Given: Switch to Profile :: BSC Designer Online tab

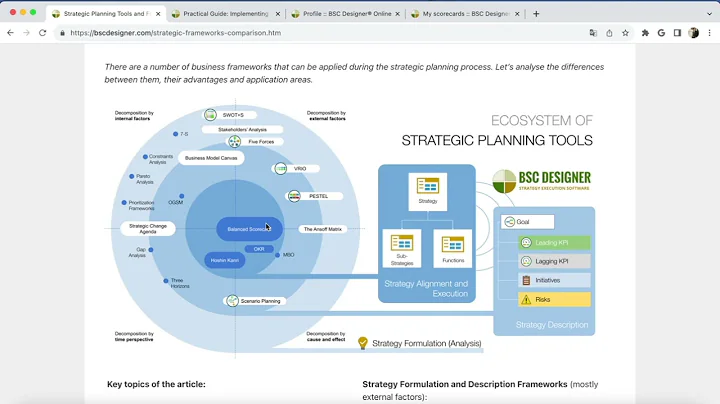Looking at the screenshot, I should point(344,14).
